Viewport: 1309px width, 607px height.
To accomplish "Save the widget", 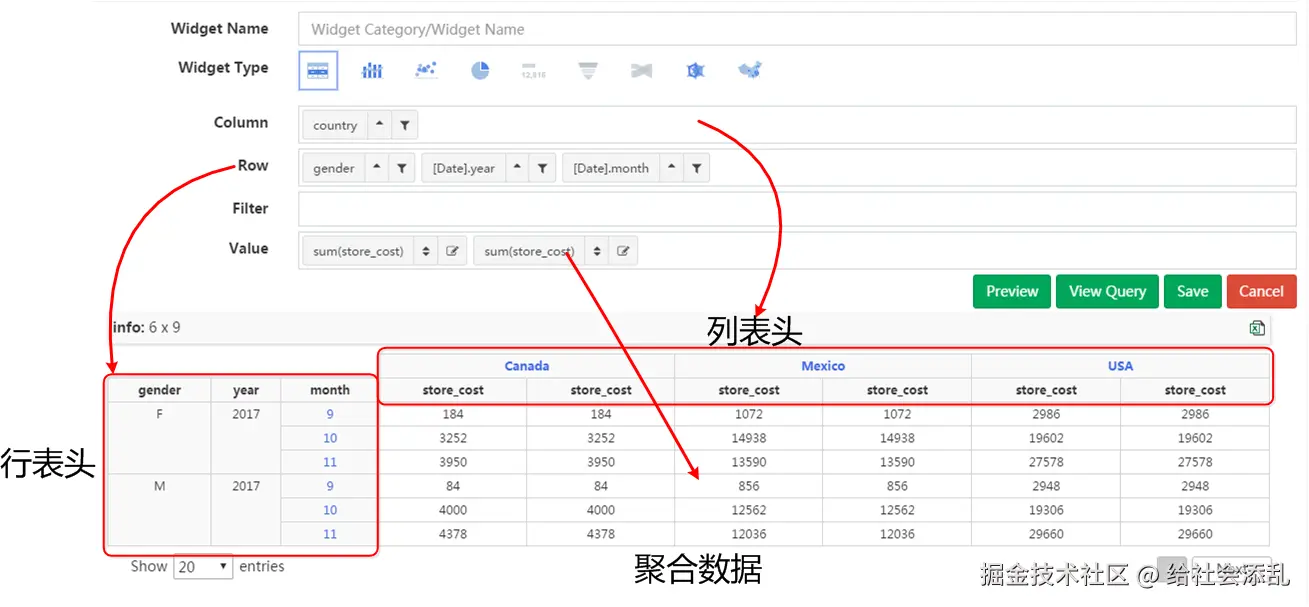I will (1193, 292).
